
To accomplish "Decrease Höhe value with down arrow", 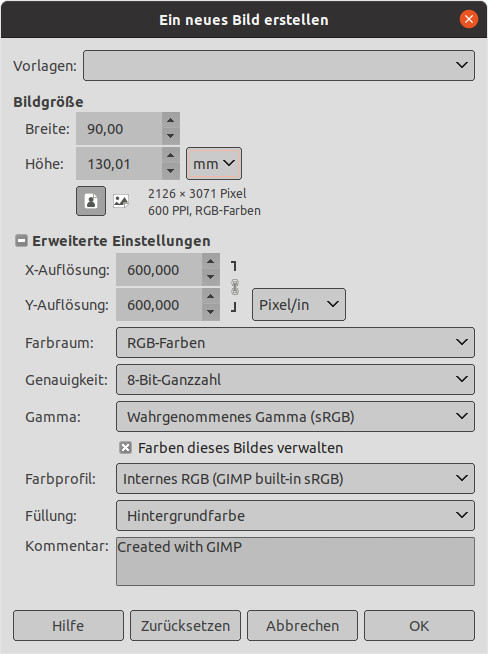I will point(170,171).
